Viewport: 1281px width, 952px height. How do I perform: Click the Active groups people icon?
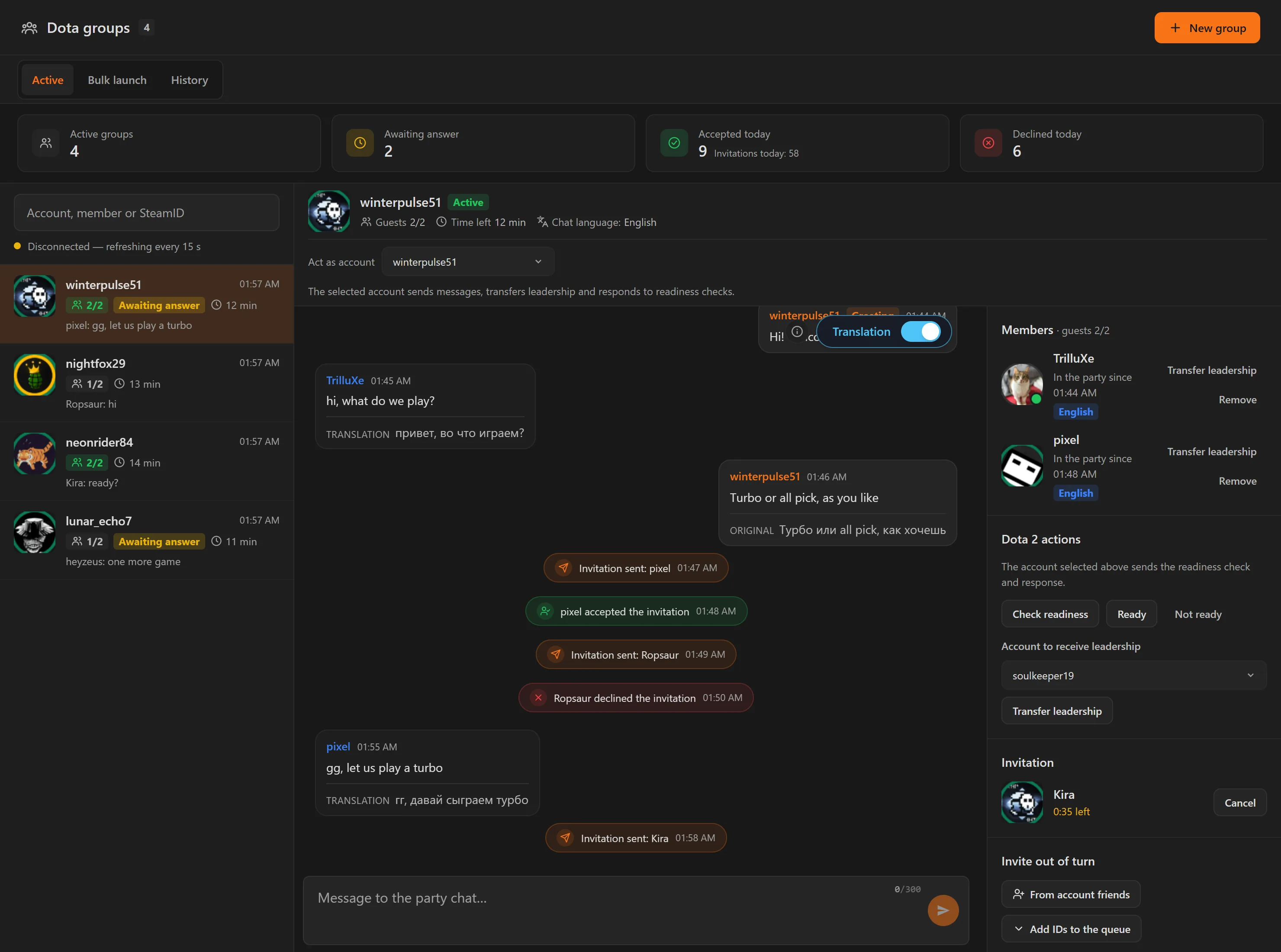click(46, 143)
